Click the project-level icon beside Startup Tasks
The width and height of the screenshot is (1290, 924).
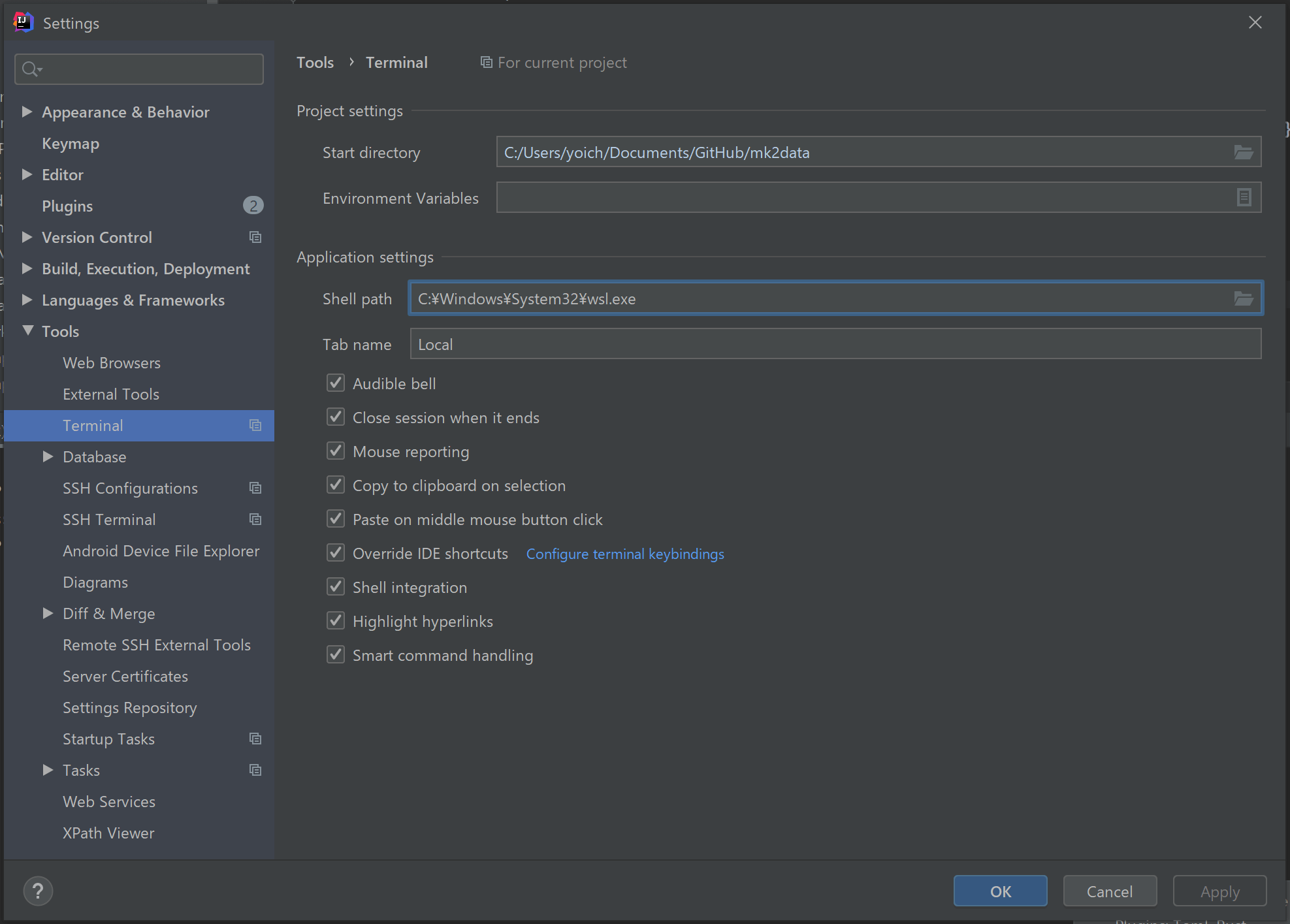pyautogui.click(x=255, y=739)
